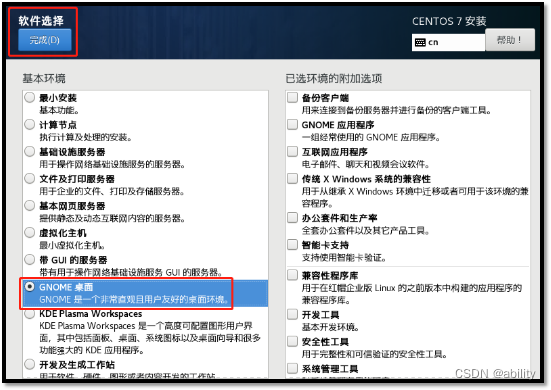The width and height of the screenshot is (551, 390).
Task: Open help with the 帮助! button
Action: point(510,40)
